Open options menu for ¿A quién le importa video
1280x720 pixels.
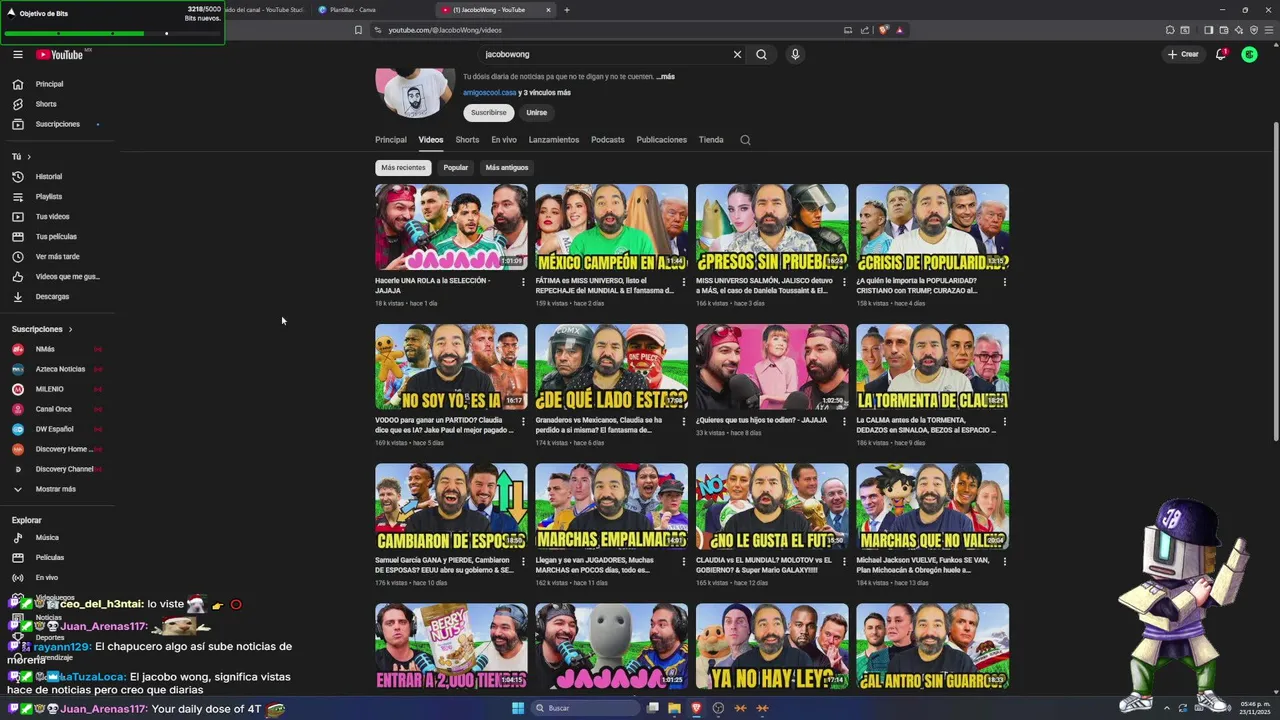[x=1005, y=282]
